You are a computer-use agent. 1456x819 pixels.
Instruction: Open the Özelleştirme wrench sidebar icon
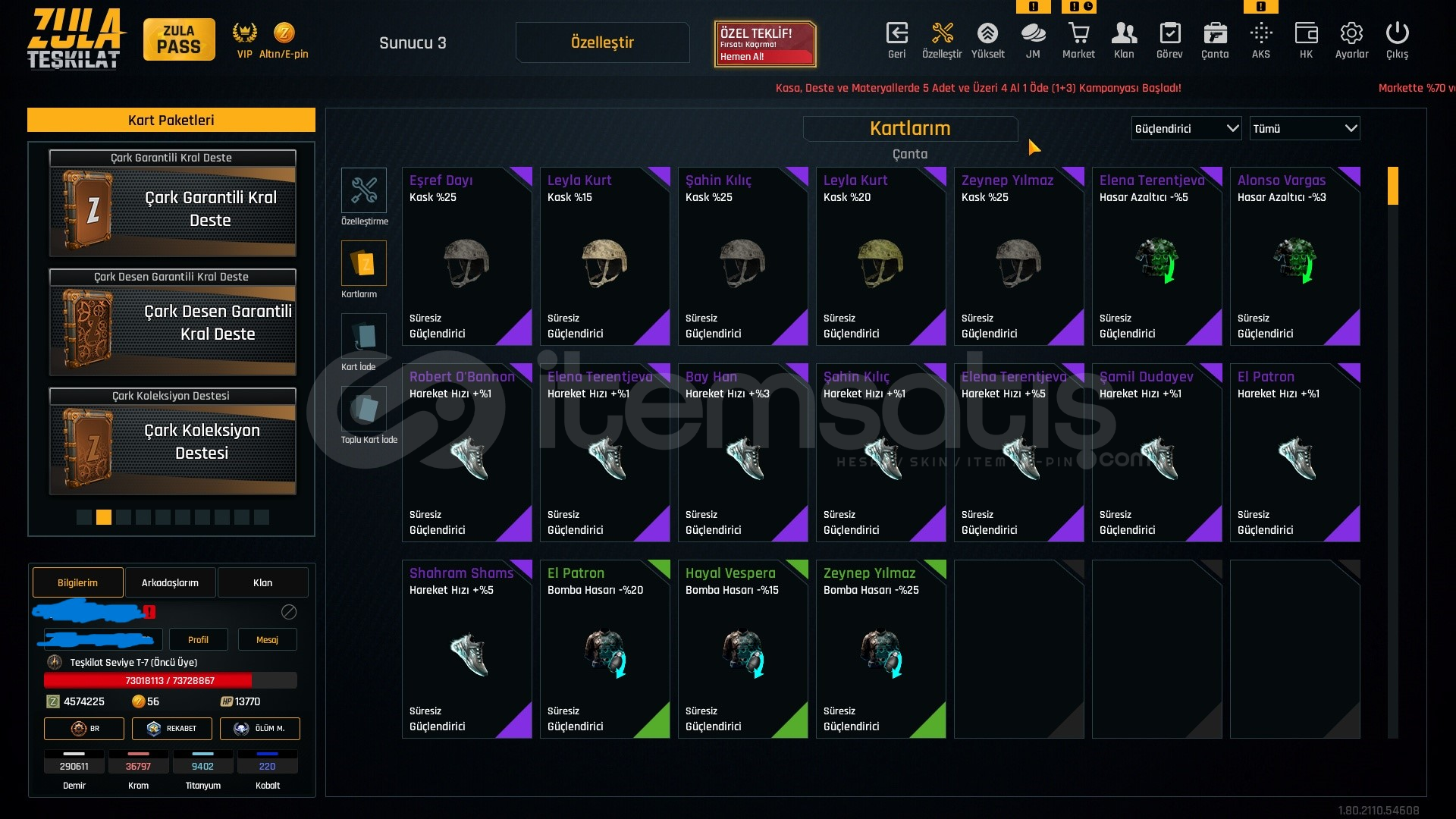click(x=364, y=190)
